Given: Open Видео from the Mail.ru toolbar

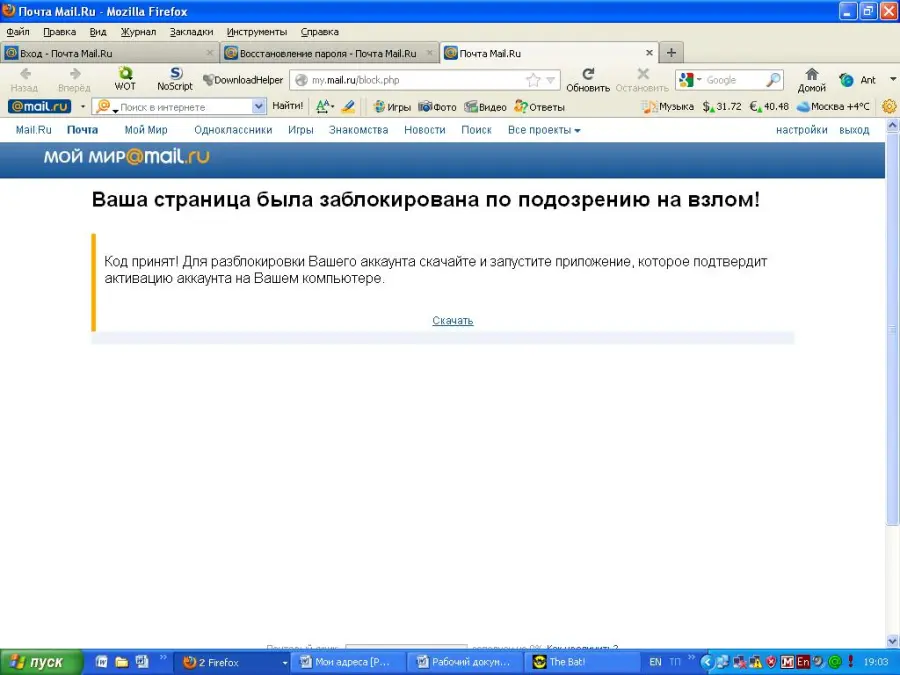Looking at the screenshot, I should point(486,107).
